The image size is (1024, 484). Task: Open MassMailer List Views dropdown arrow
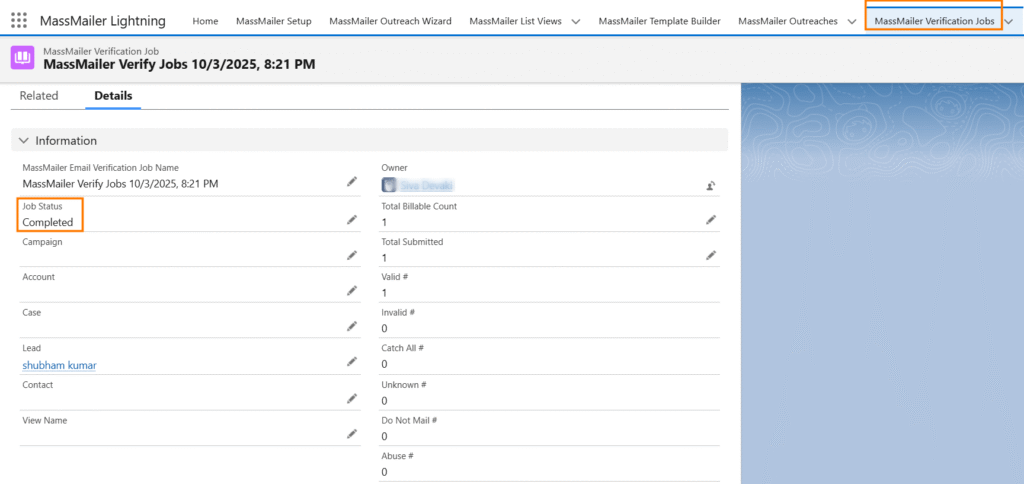click(x=575, y=22)
